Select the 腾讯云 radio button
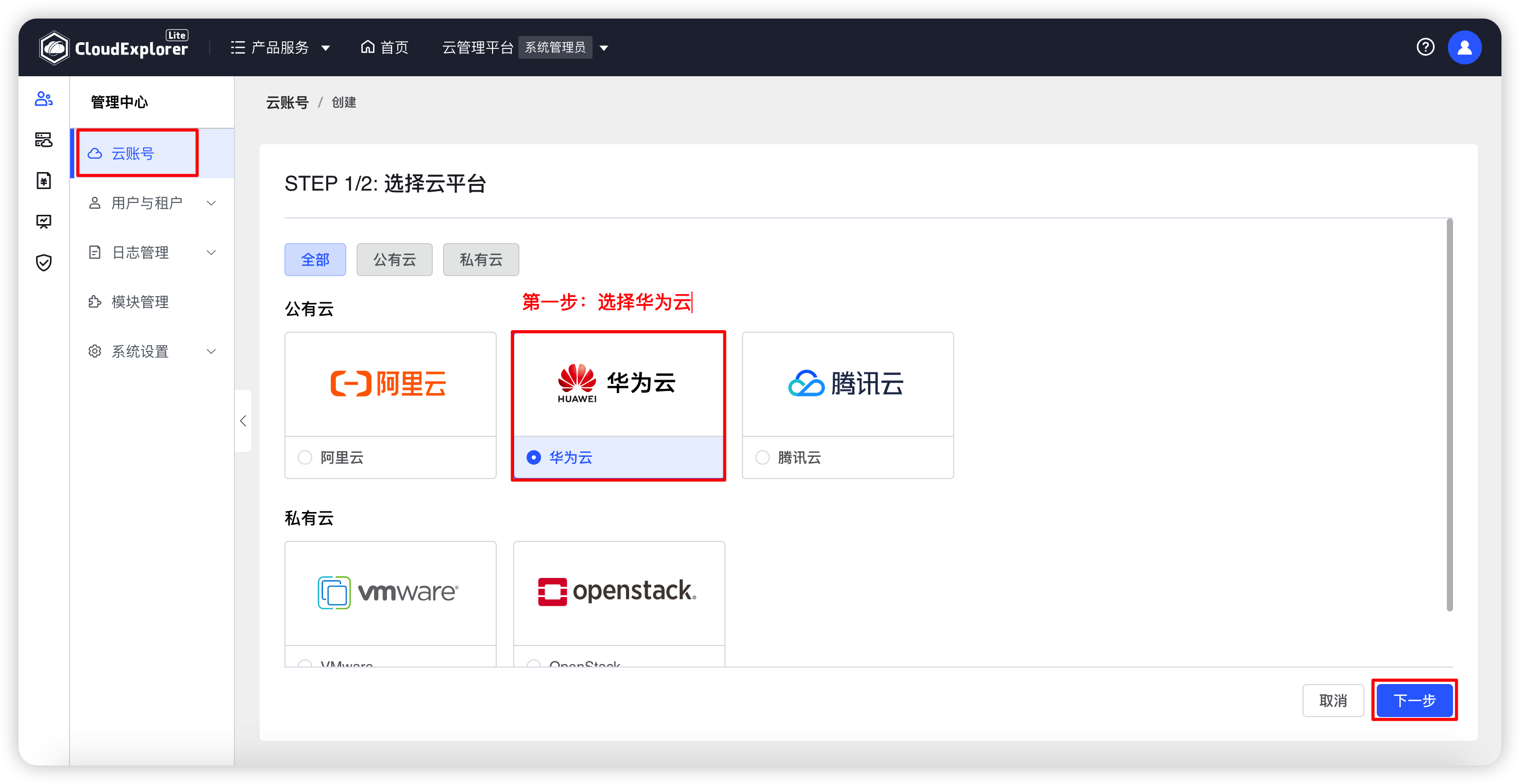 pos(763,457)
